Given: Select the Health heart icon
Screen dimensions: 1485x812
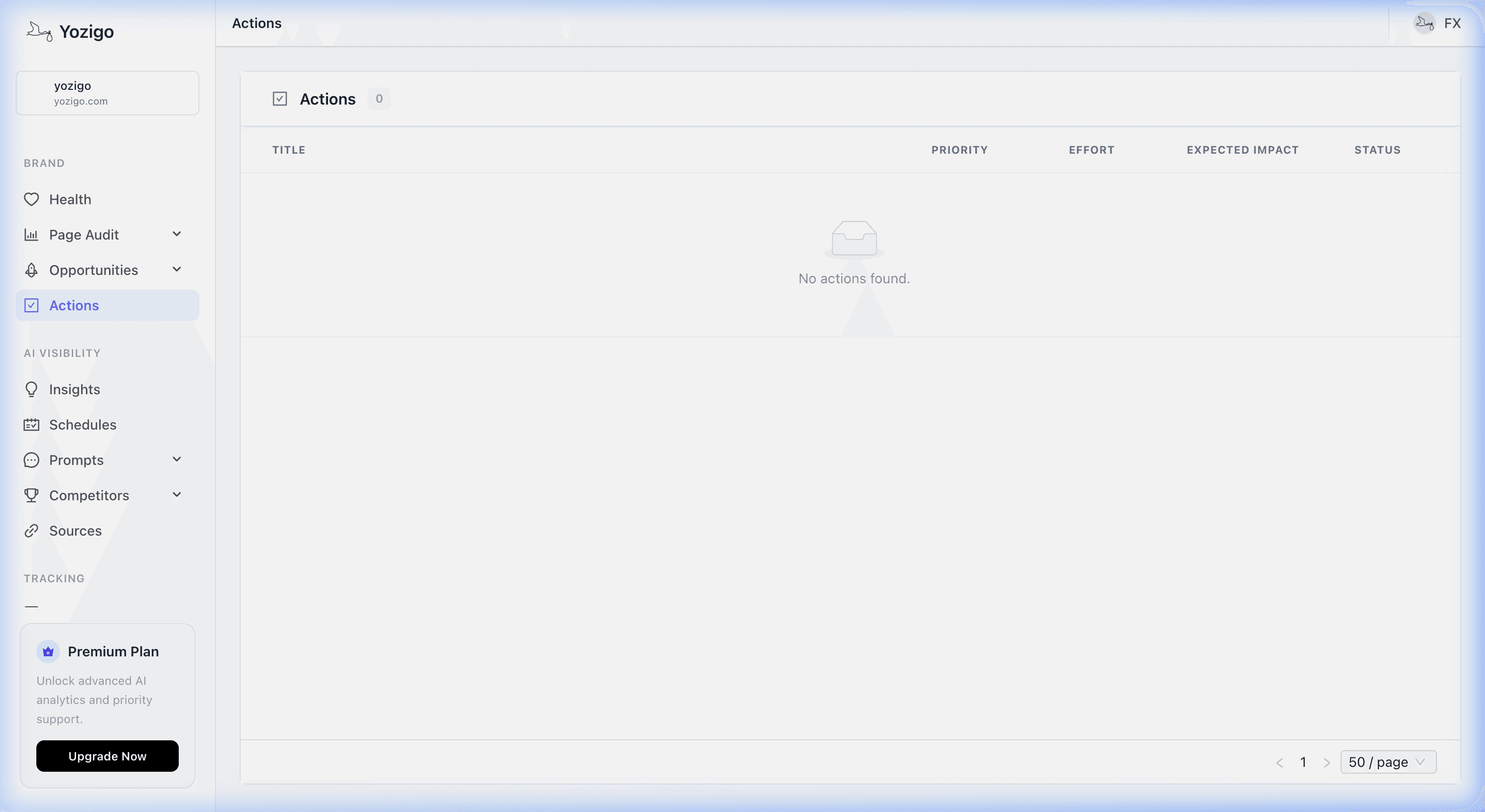Looking at the screenshot, I should pyautogui.click(x=32, y=199).
